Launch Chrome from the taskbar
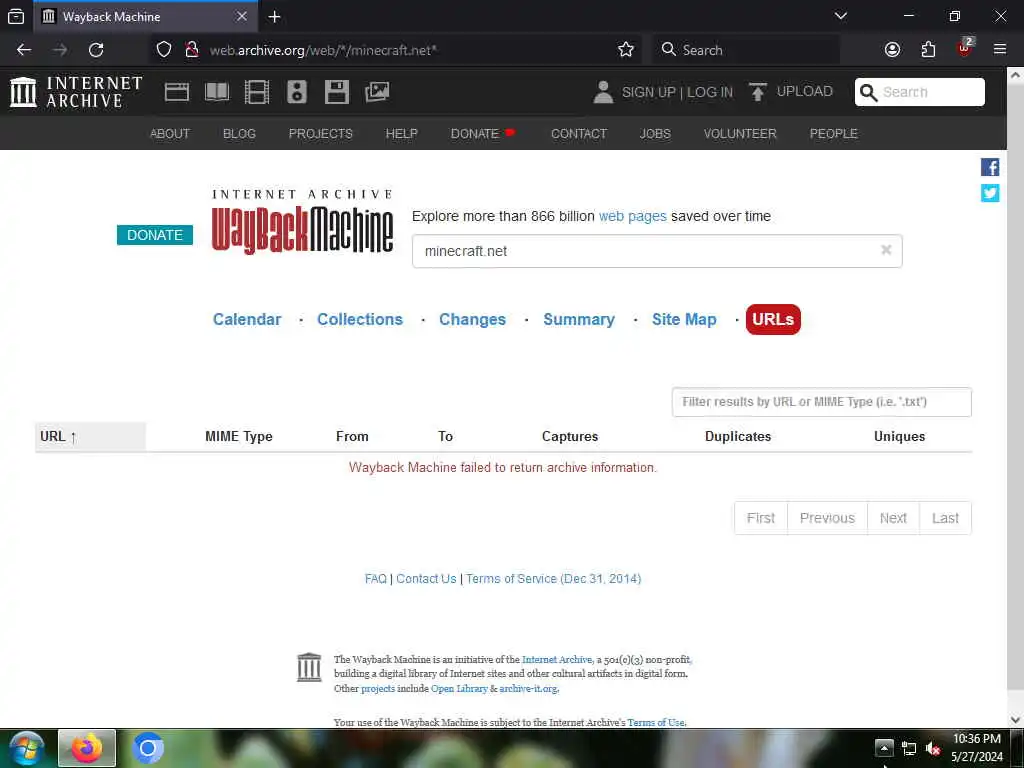This screenshot has height=768, width=1024. [148, 748]
